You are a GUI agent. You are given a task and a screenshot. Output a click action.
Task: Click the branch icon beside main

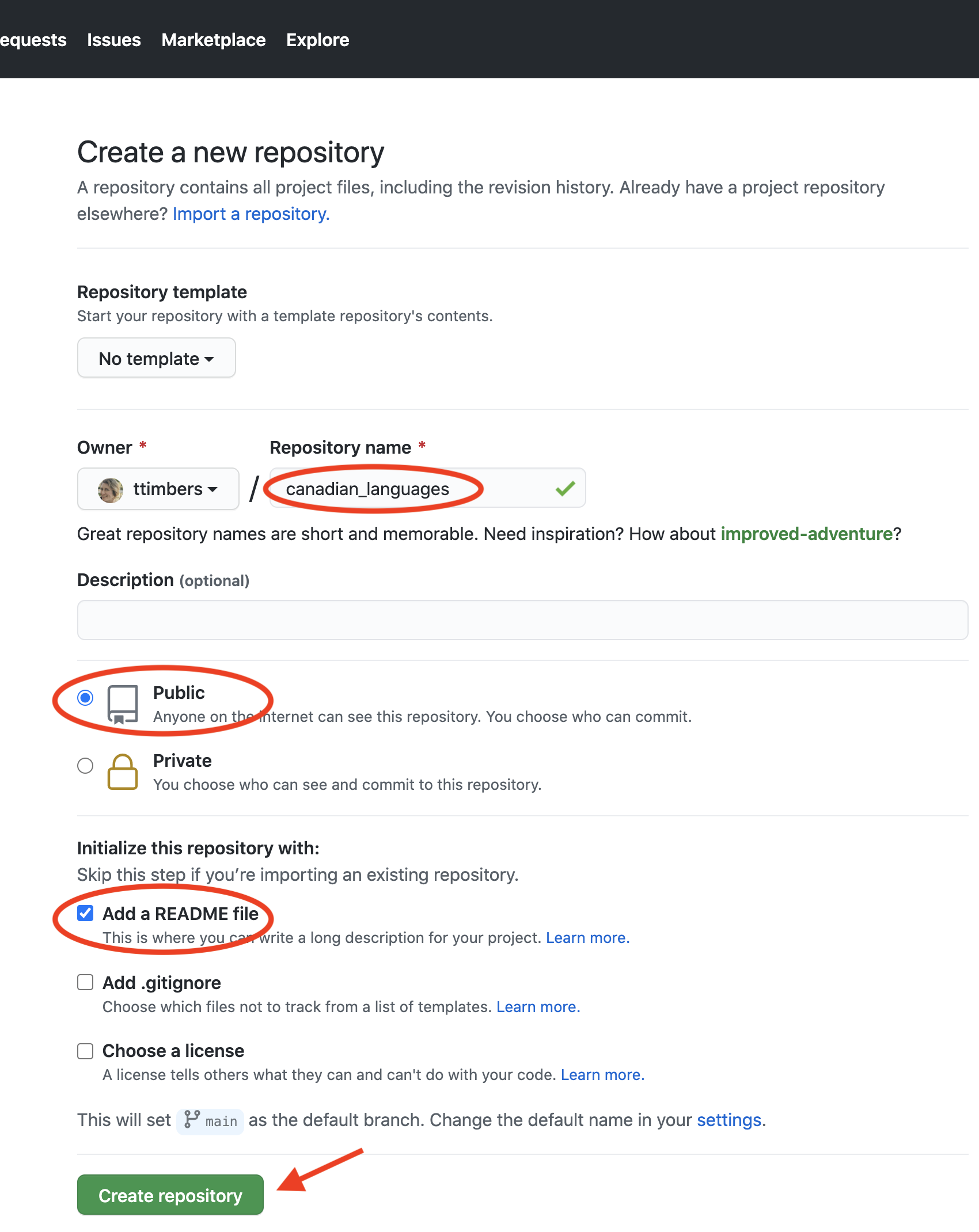click(x=192, y=1120)
